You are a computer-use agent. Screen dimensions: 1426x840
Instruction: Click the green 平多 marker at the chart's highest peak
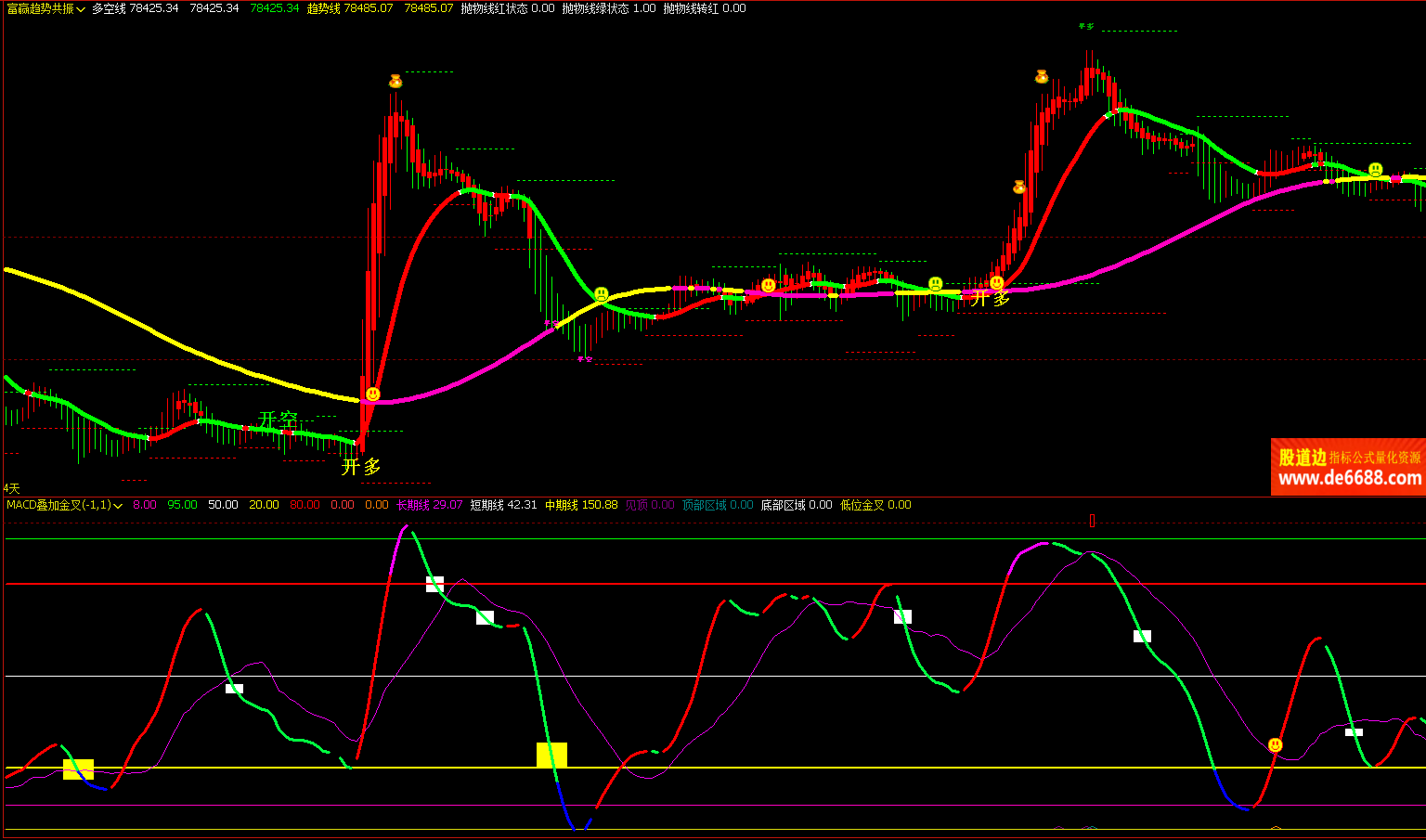1085,26
